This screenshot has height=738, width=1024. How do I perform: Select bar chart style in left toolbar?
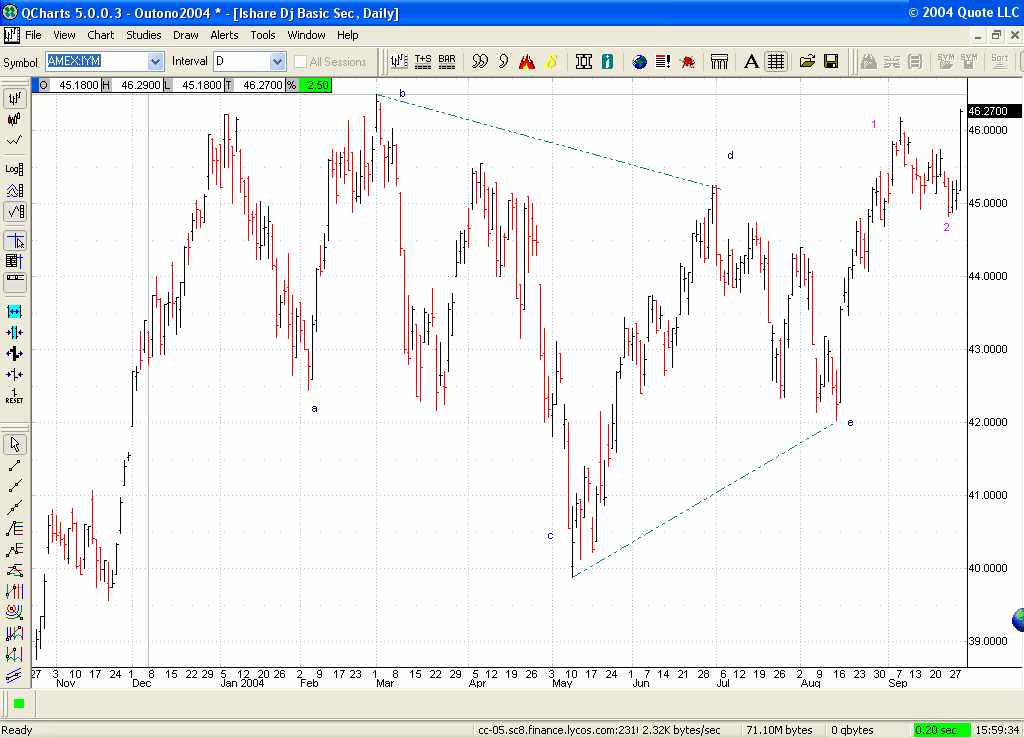[x=14, y=98]
